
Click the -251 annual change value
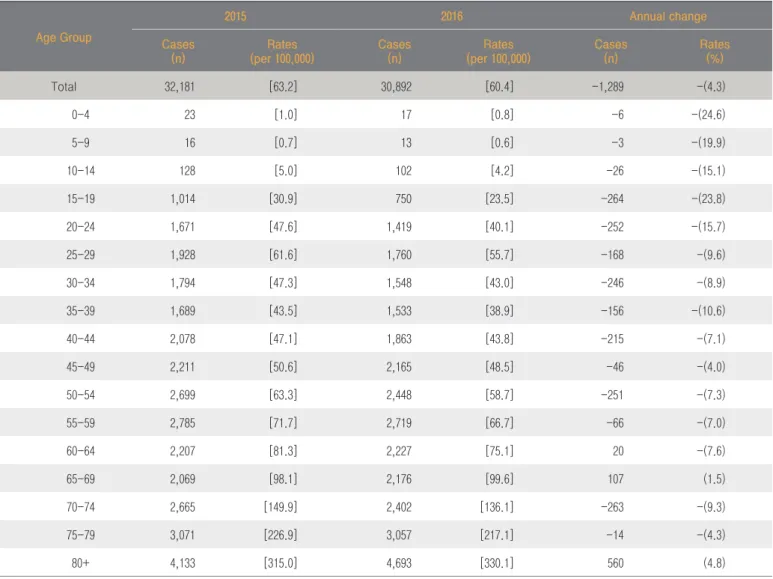pos(612,395)
